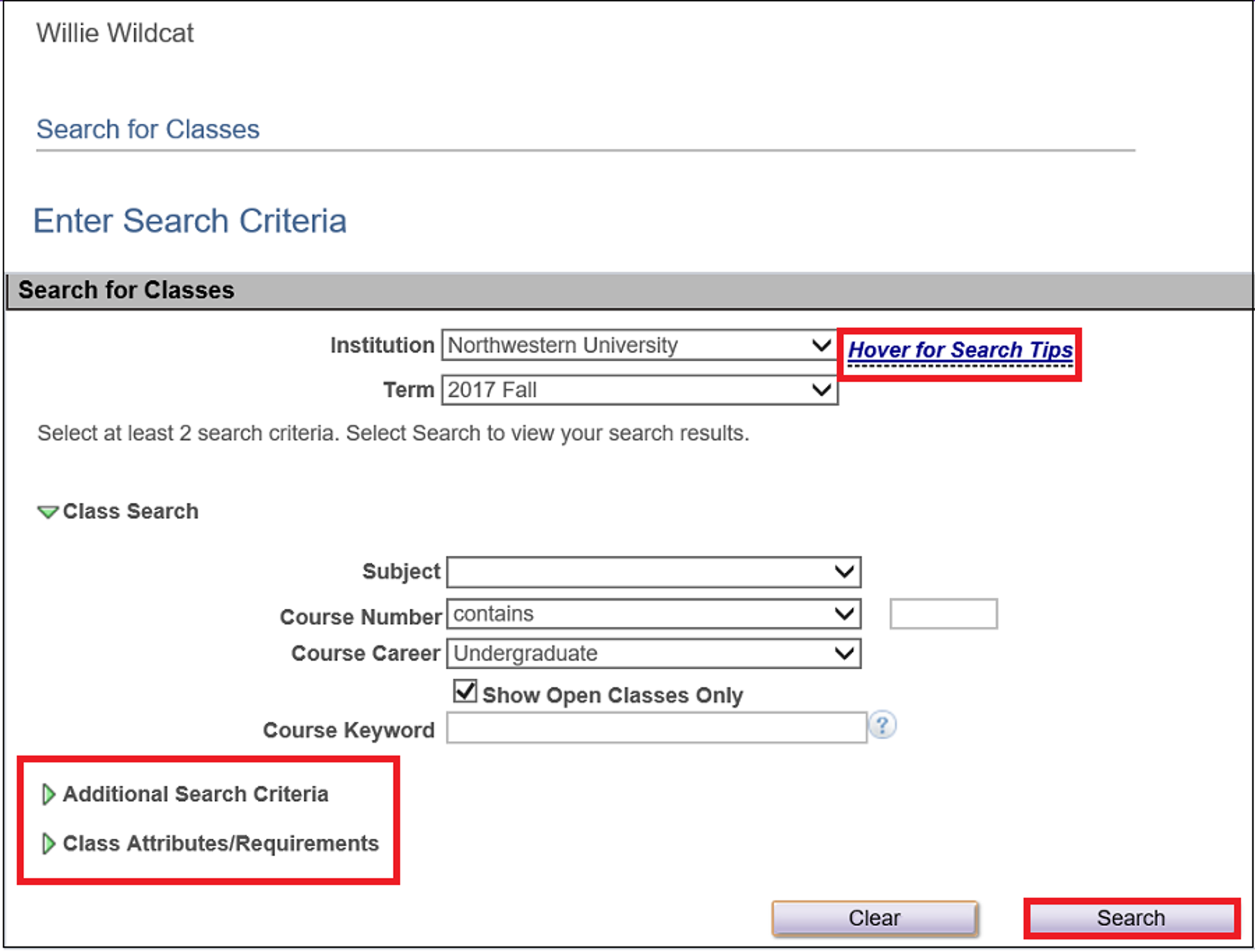Open the Course Career dropdown

654,654
